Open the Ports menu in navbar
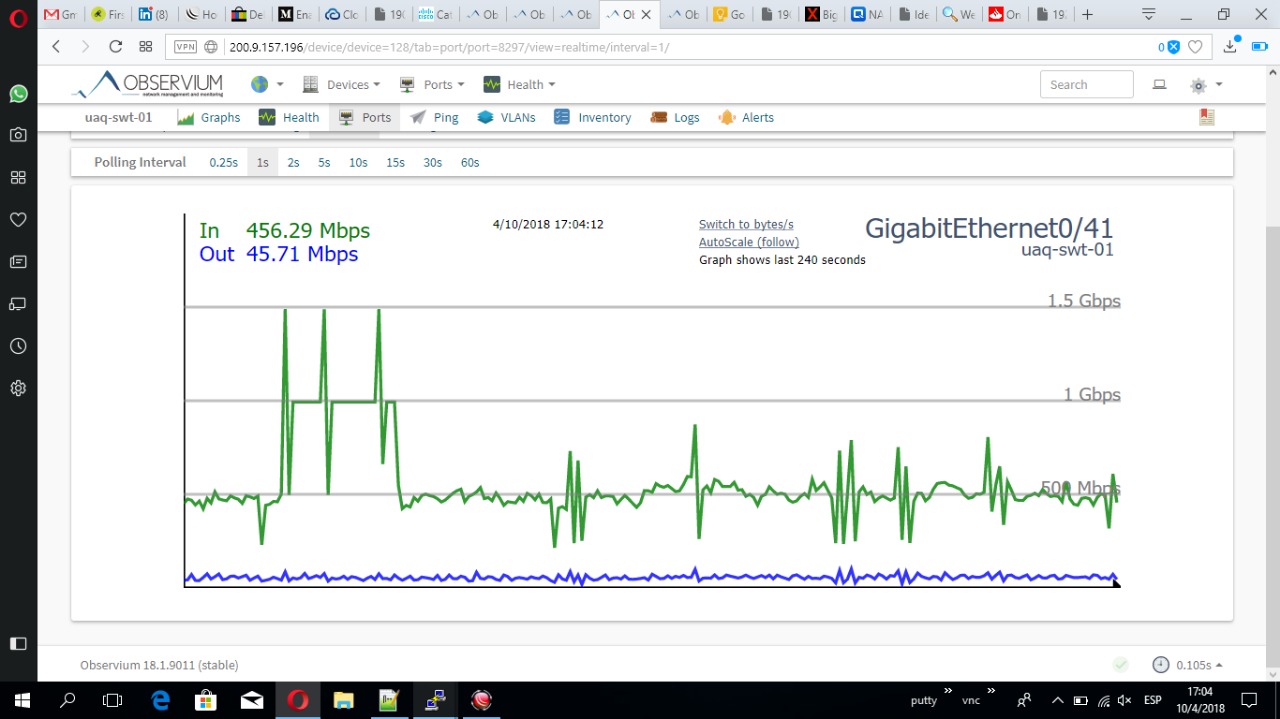Screen dimensions: 1280x719 tap(432, 85)
